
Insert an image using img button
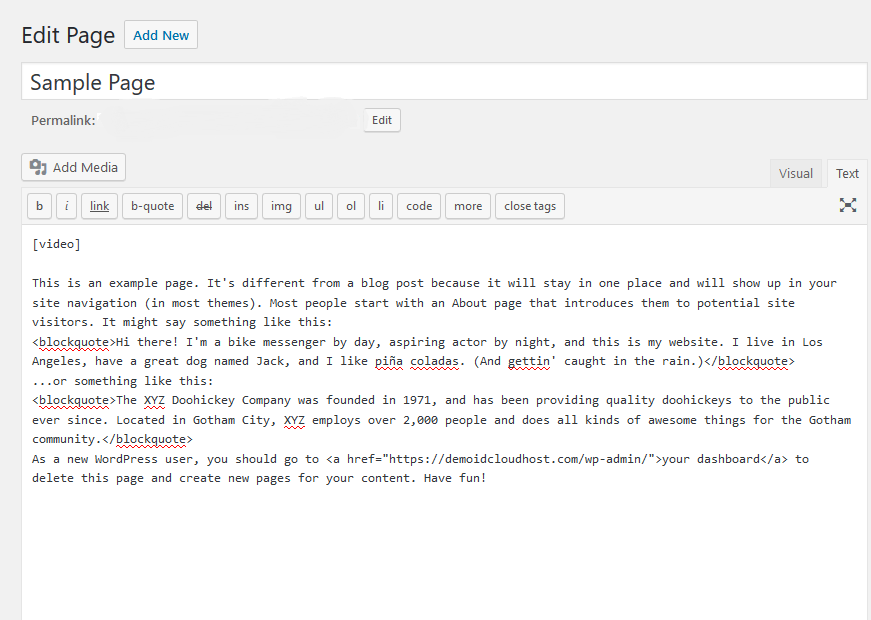tap(281, 206)
